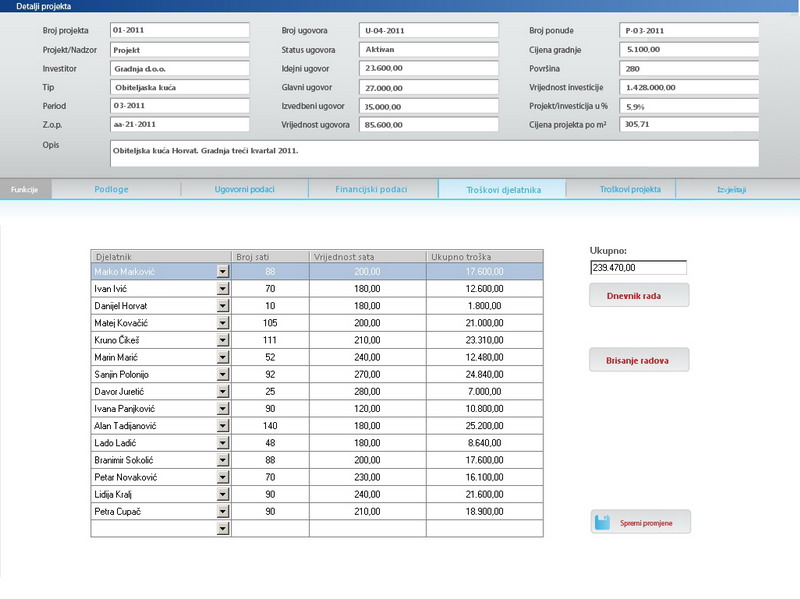Image resolution: width=800 pixels, height=599 pixels.
Task: Click hours value 140 for Alan Tadijanović
Action: pyautogui.click(x=270, y=426)
